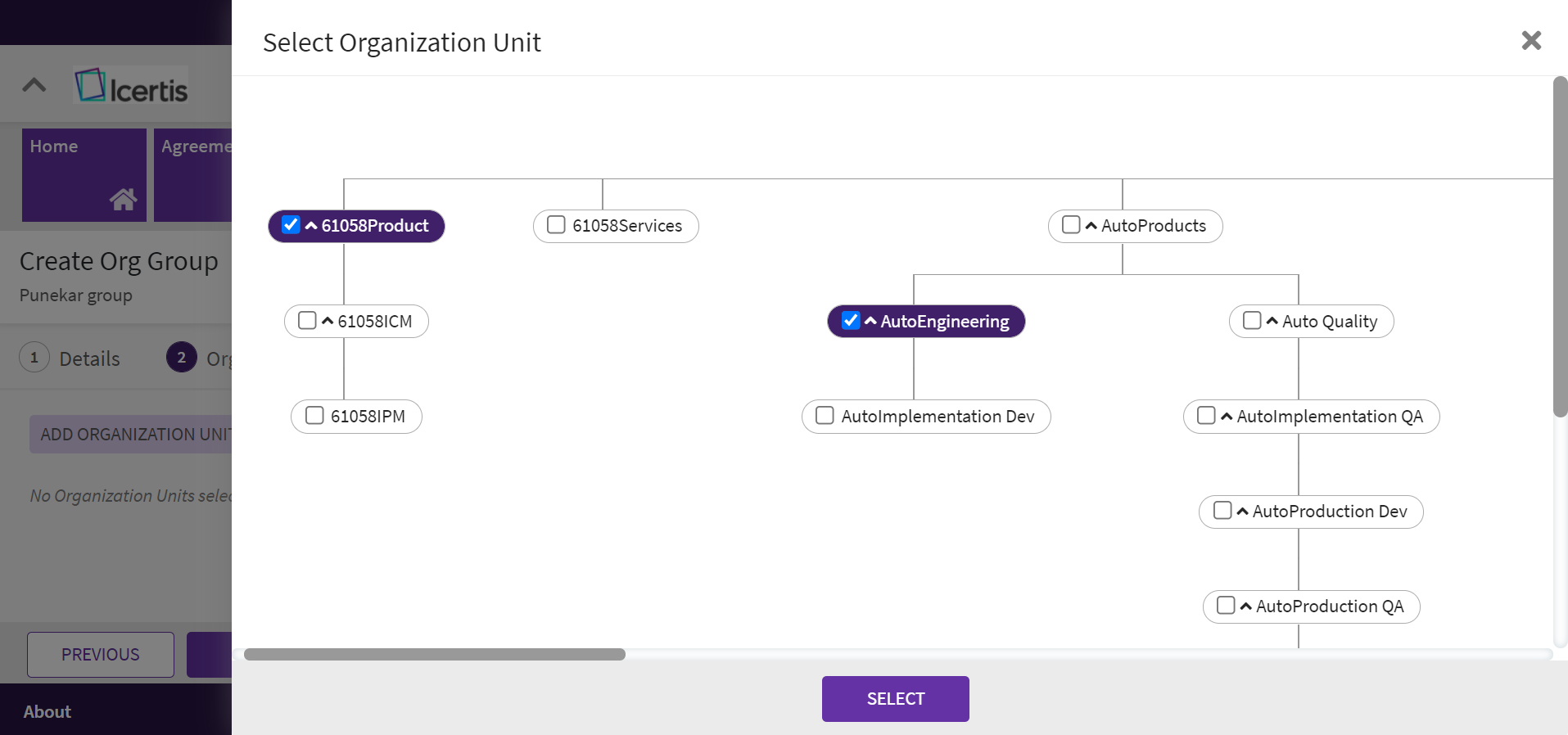Screen dimensions: 1568x735
Task: Collapse the AutoImplementation QA caret
Action: point(1227,417)
